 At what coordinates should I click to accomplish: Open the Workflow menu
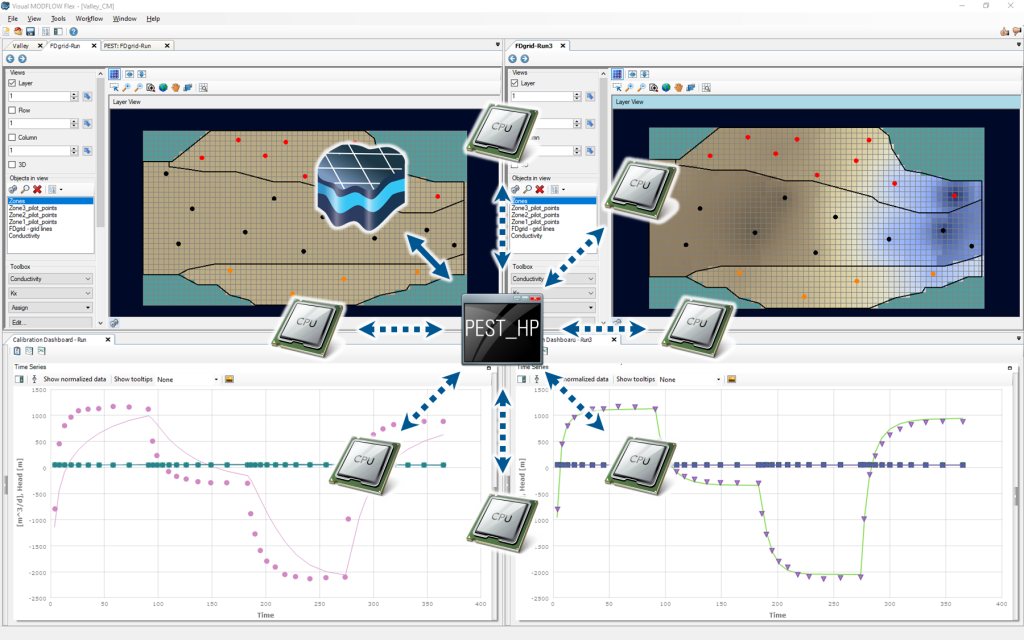(89, 19)
